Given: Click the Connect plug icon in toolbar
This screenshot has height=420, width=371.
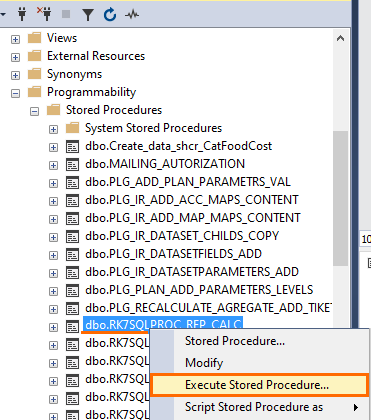Looking at the screenshot, I should 22,14.
